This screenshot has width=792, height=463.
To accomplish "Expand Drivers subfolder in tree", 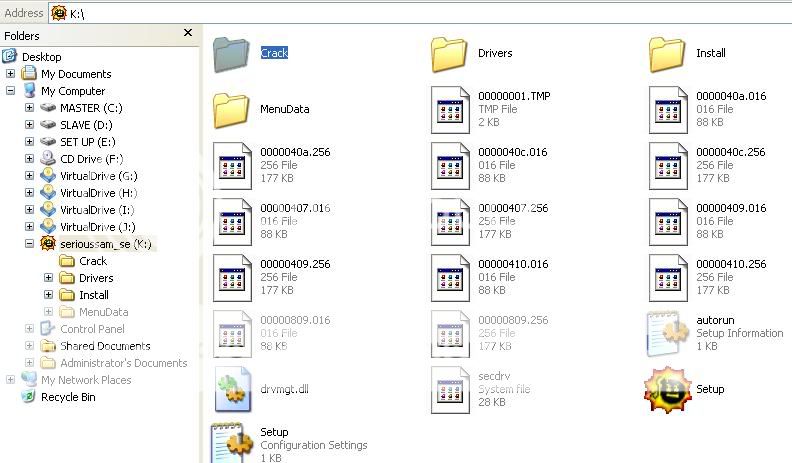I will pyautogui.click(x=48, y=278).
